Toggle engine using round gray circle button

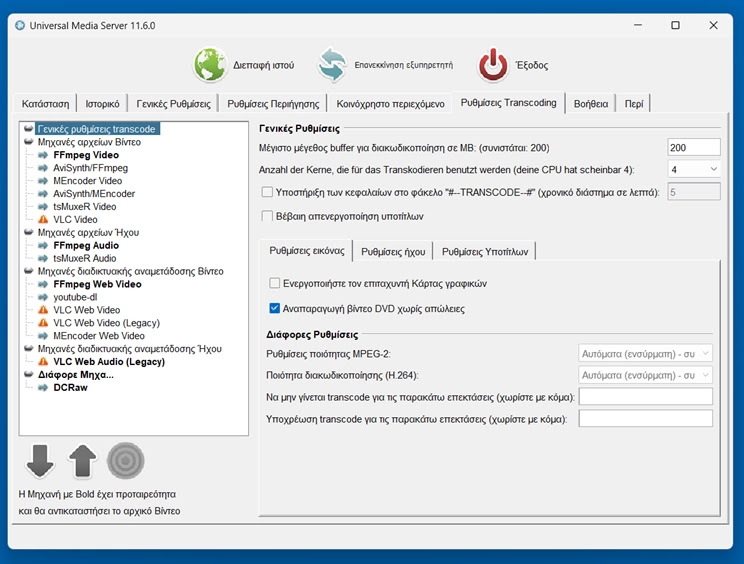[125, 461]
